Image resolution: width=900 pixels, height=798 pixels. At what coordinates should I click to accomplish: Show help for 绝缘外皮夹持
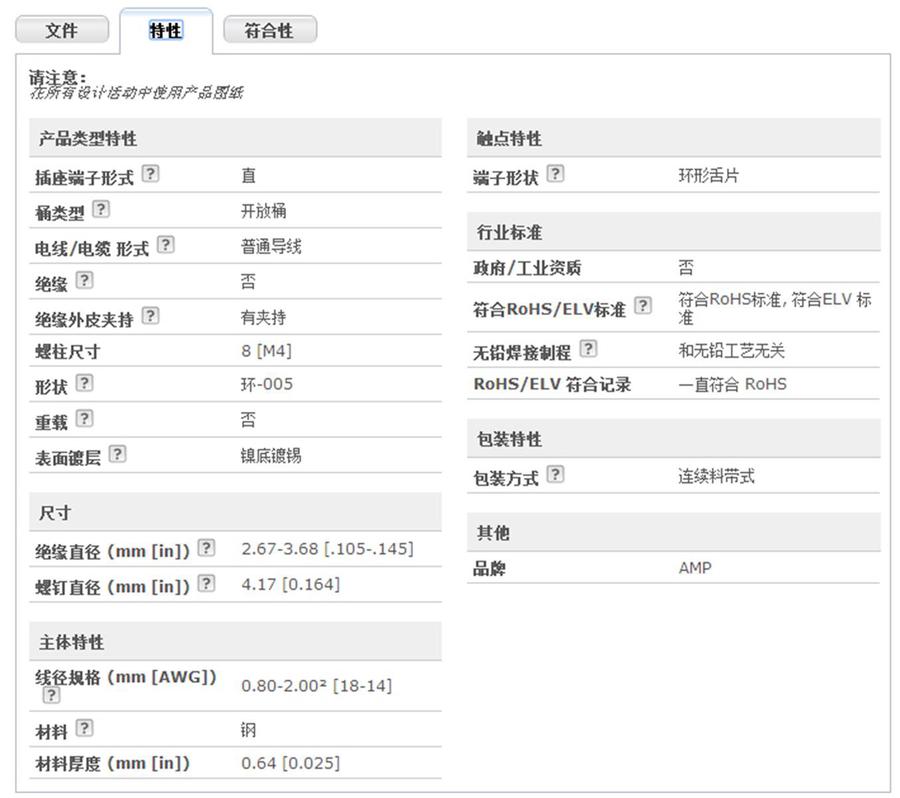(150, 315)
